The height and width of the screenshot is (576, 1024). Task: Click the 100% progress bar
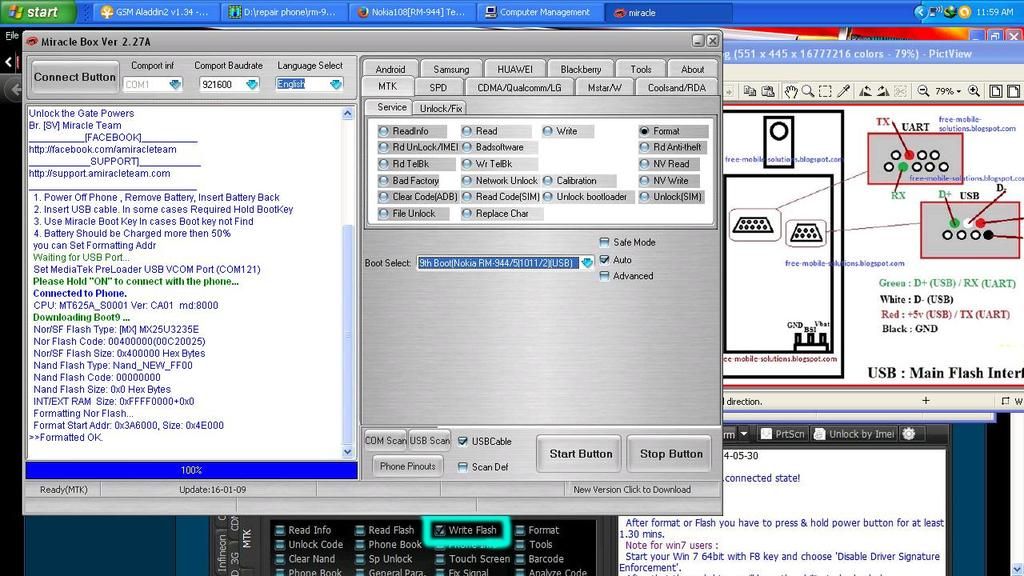[x=191, y=470]
